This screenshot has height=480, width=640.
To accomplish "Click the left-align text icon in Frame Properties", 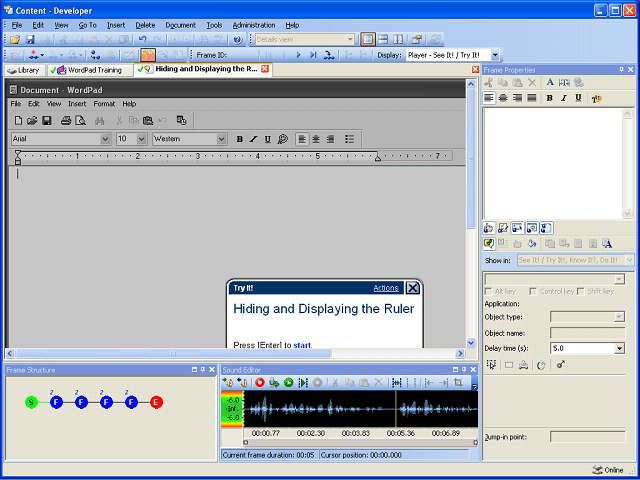I will click(489, 98).
